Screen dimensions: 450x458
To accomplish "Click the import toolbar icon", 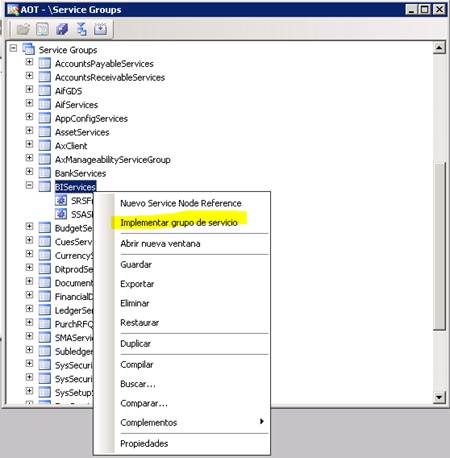I will 100,29.
